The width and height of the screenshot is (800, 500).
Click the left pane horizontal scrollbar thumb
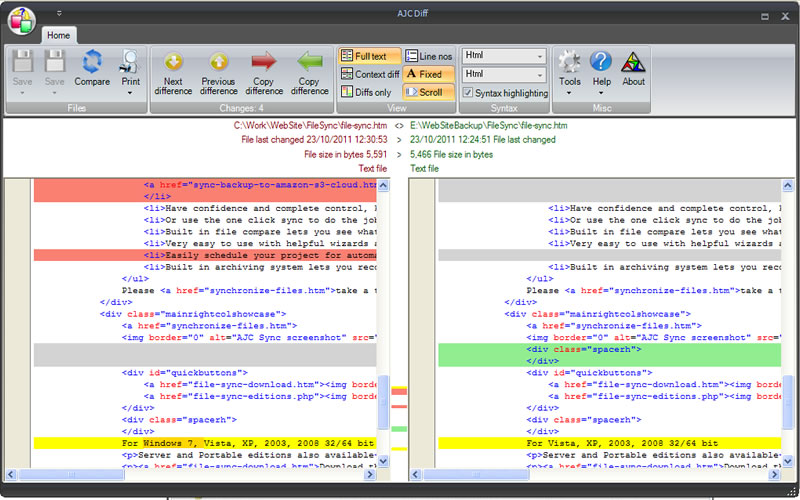[71, 474]
